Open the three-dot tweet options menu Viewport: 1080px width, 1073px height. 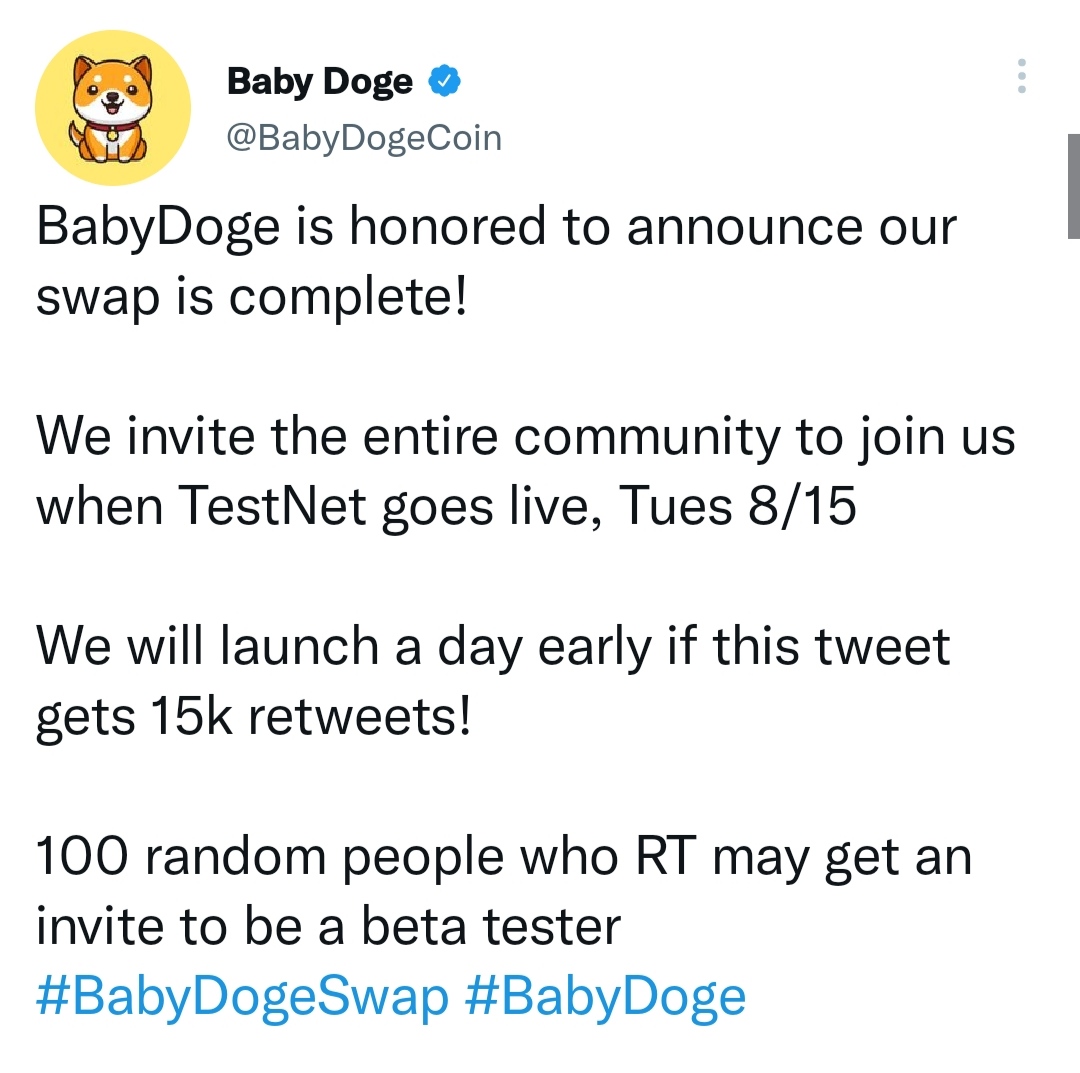coord(1022,75)
